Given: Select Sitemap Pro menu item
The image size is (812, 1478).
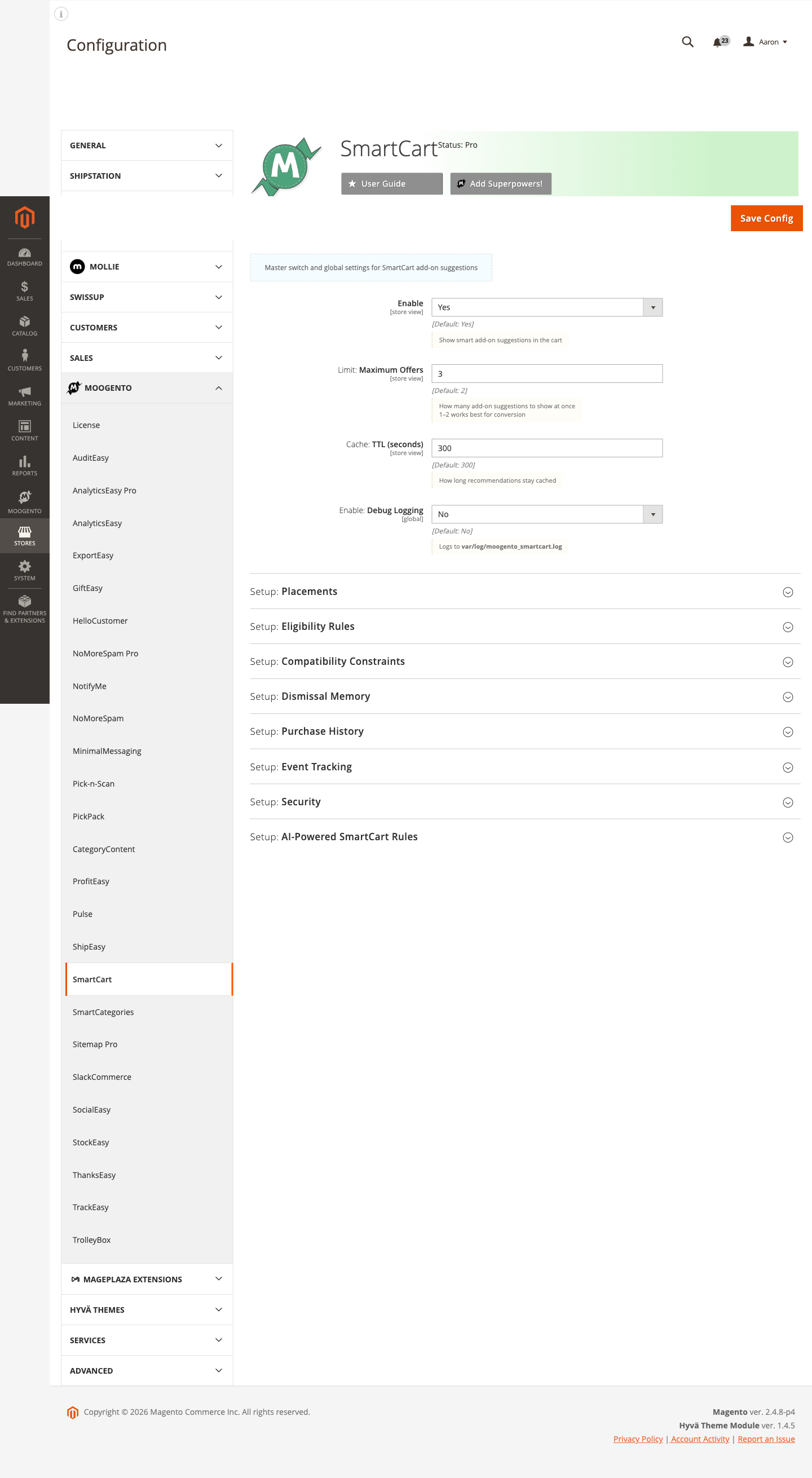Looking at the screenshot, I should point(149,1044).
